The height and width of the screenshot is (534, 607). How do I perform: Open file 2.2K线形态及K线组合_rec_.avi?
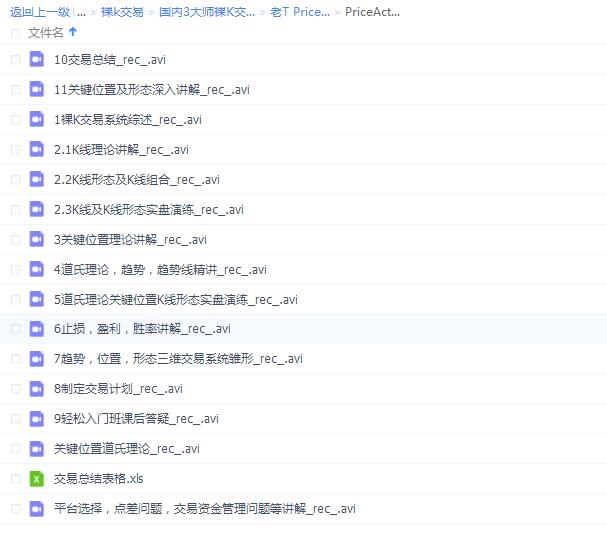pos(137,180)
